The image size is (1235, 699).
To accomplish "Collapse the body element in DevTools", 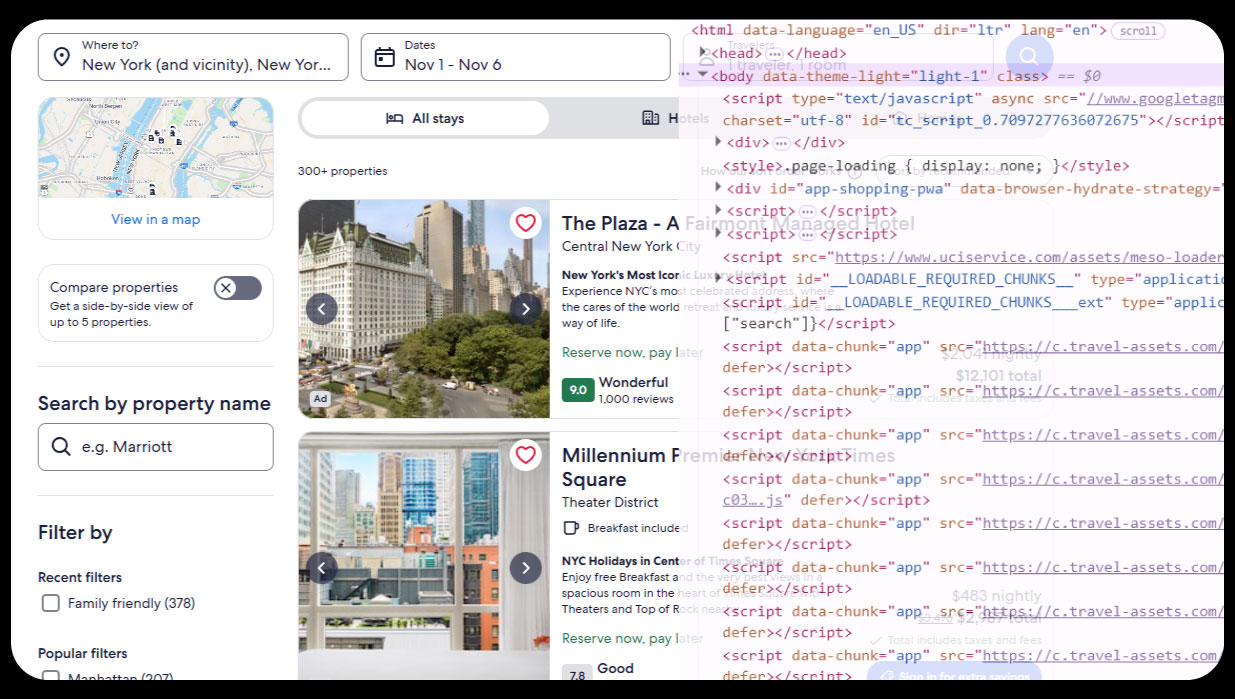I will point(703,76).
